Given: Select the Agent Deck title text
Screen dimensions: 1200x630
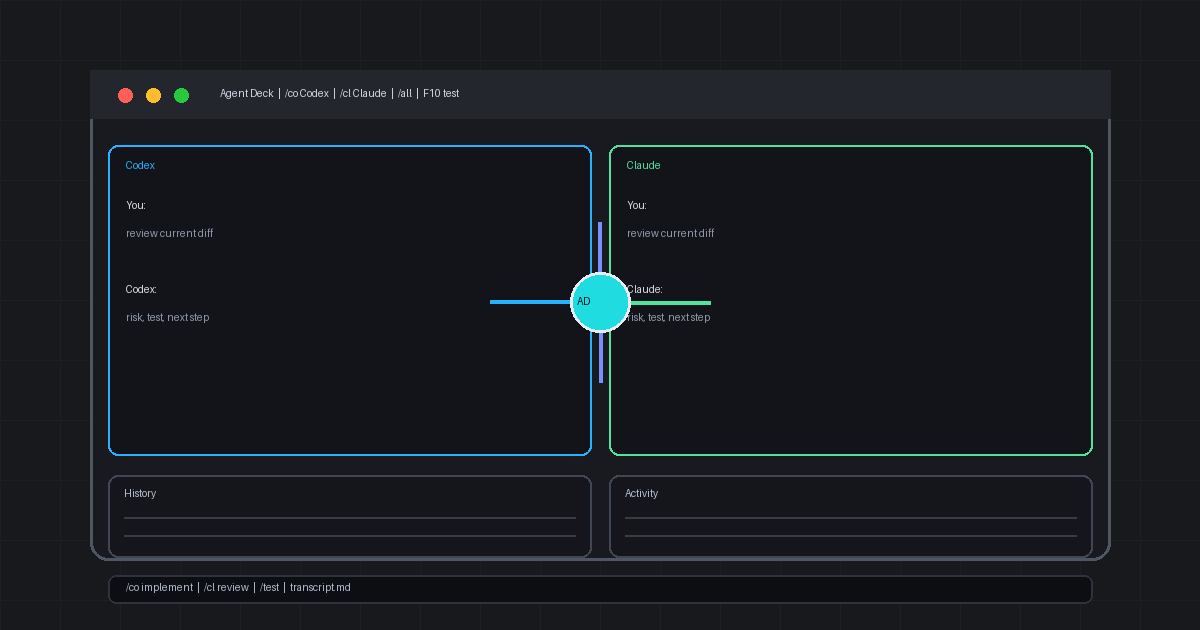Looking at the screenshot, I should pos(247,94).
